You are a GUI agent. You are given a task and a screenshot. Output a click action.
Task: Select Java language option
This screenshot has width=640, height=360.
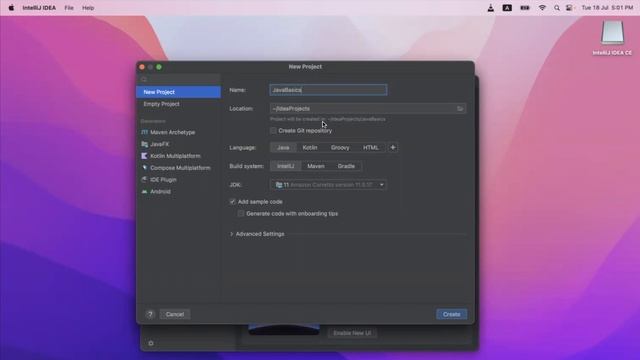(x=283, y=147)
